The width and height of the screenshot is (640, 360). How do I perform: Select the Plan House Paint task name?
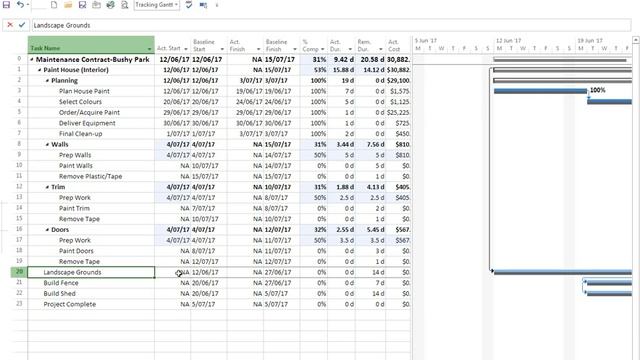84,91
